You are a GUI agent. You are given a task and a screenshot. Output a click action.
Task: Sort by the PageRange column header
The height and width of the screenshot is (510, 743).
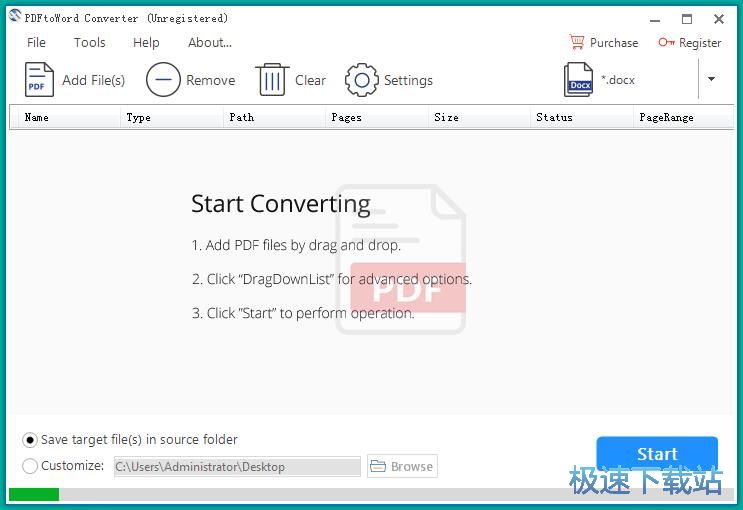click(x=683, y=117)
